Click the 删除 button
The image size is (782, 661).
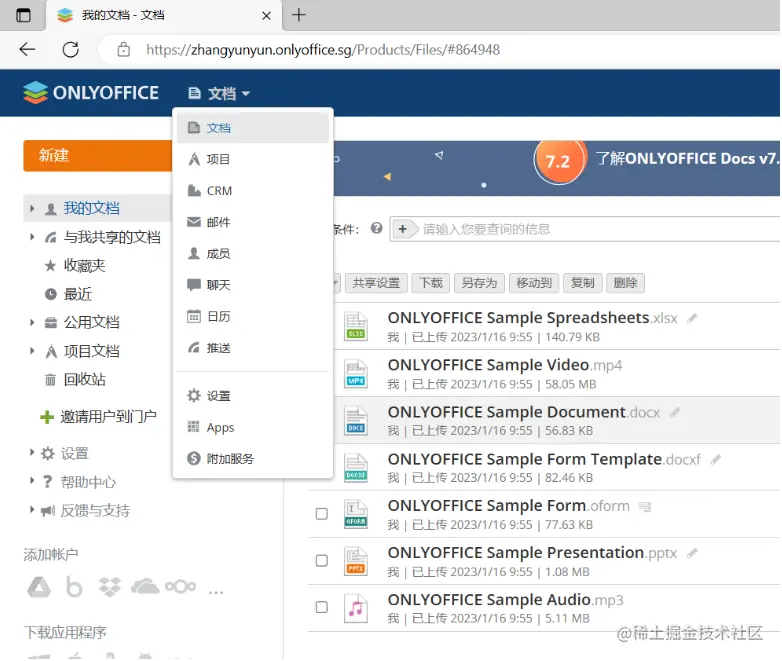point(625,283)
